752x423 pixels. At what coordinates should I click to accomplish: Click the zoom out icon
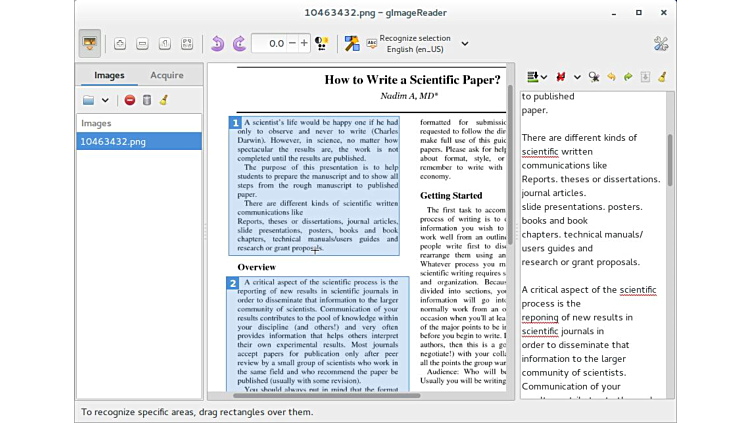[142, 44]
